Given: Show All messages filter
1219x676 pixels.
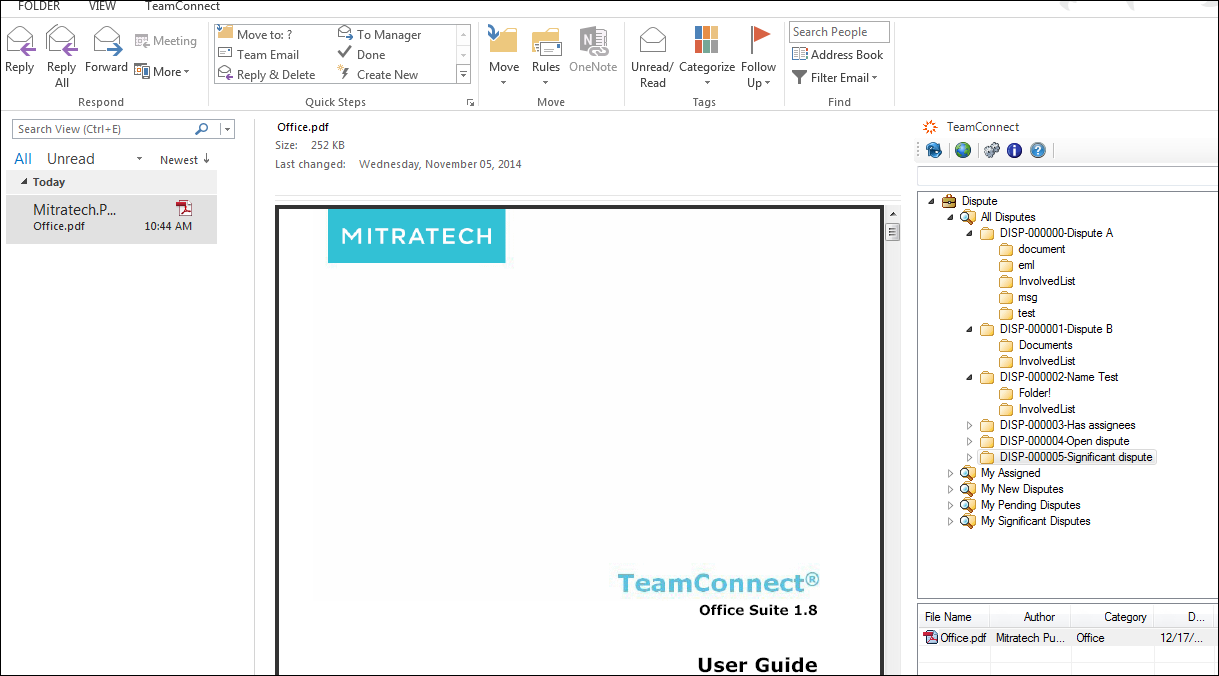Looking at the screenshot, I should pos(23,159).
